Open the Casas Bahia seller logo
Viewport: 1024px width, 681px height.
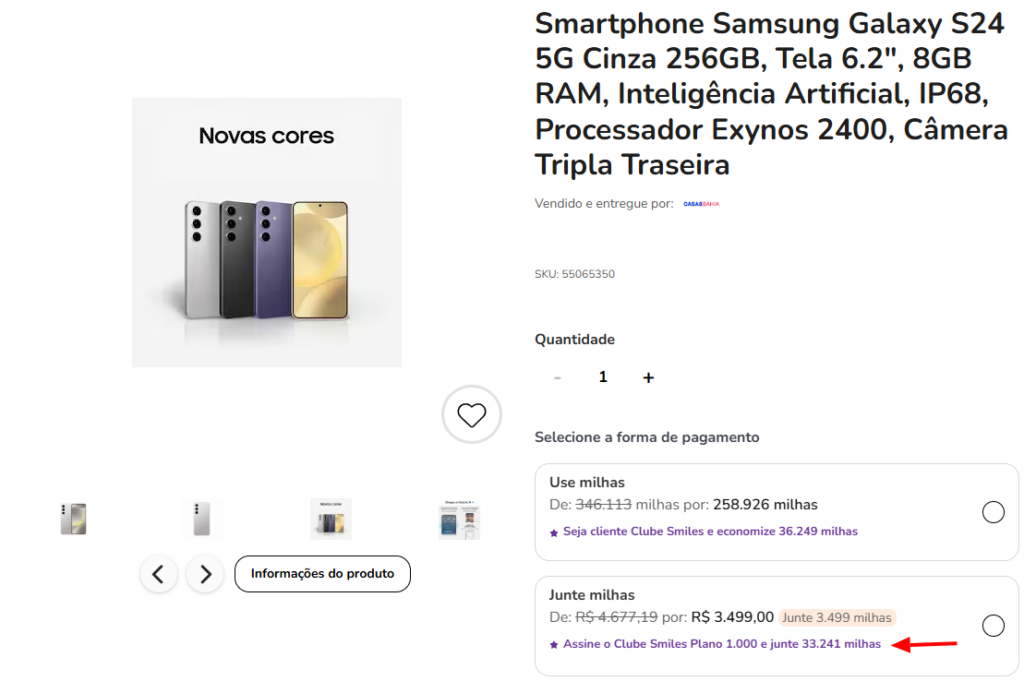click(701, 204)
